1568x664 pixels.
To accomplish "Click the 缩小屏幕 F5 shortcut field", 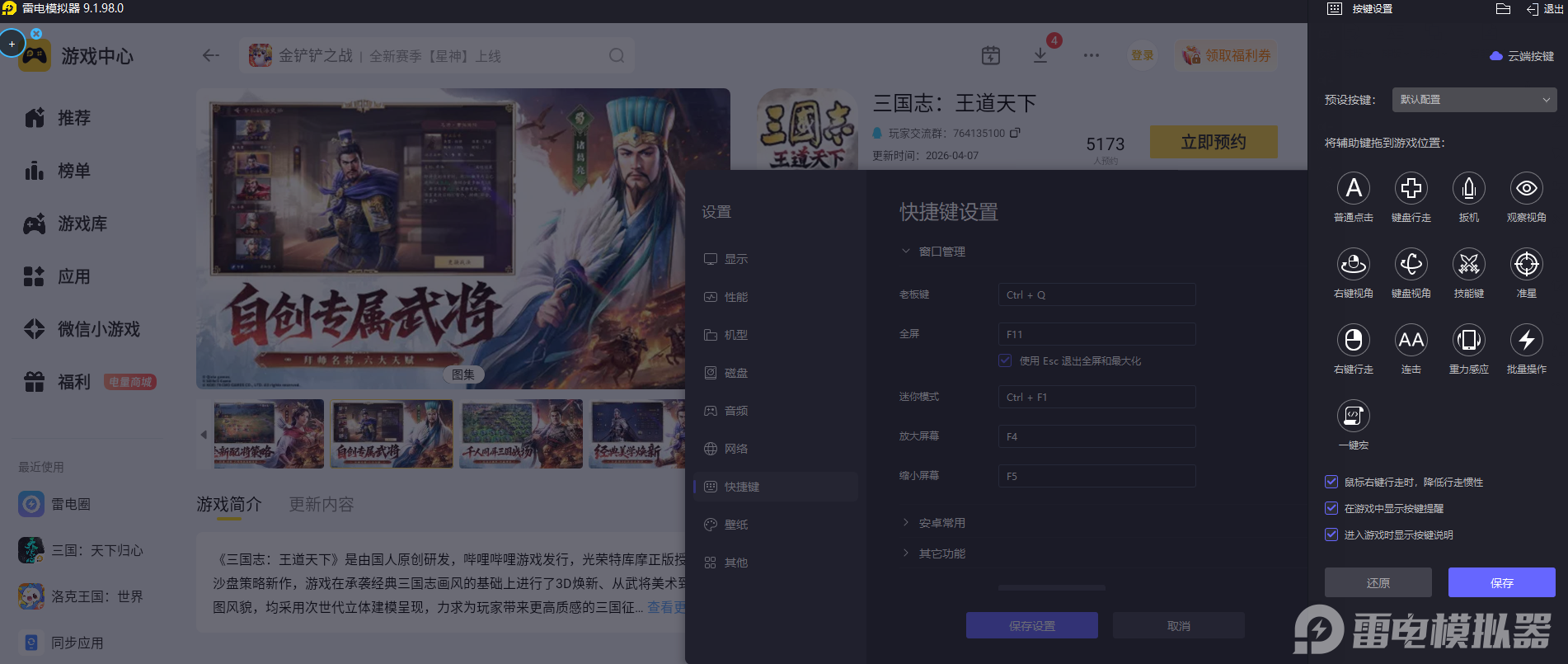I will coord(1096,476).
